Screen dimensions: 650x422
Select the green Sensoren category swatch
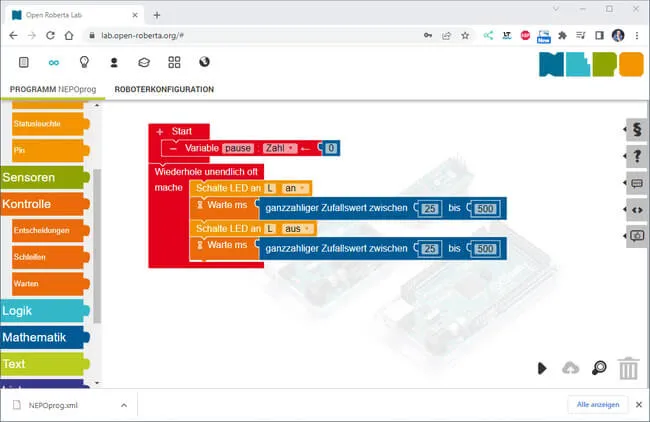pos(42,178)
